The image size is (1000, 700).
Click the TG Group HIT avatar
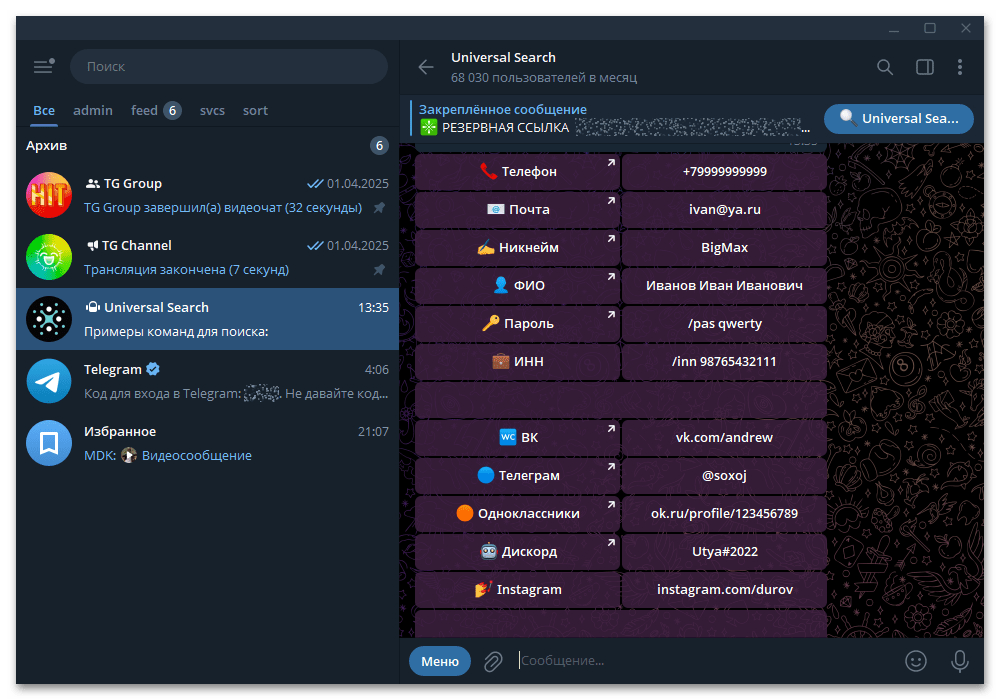(49, 195)
